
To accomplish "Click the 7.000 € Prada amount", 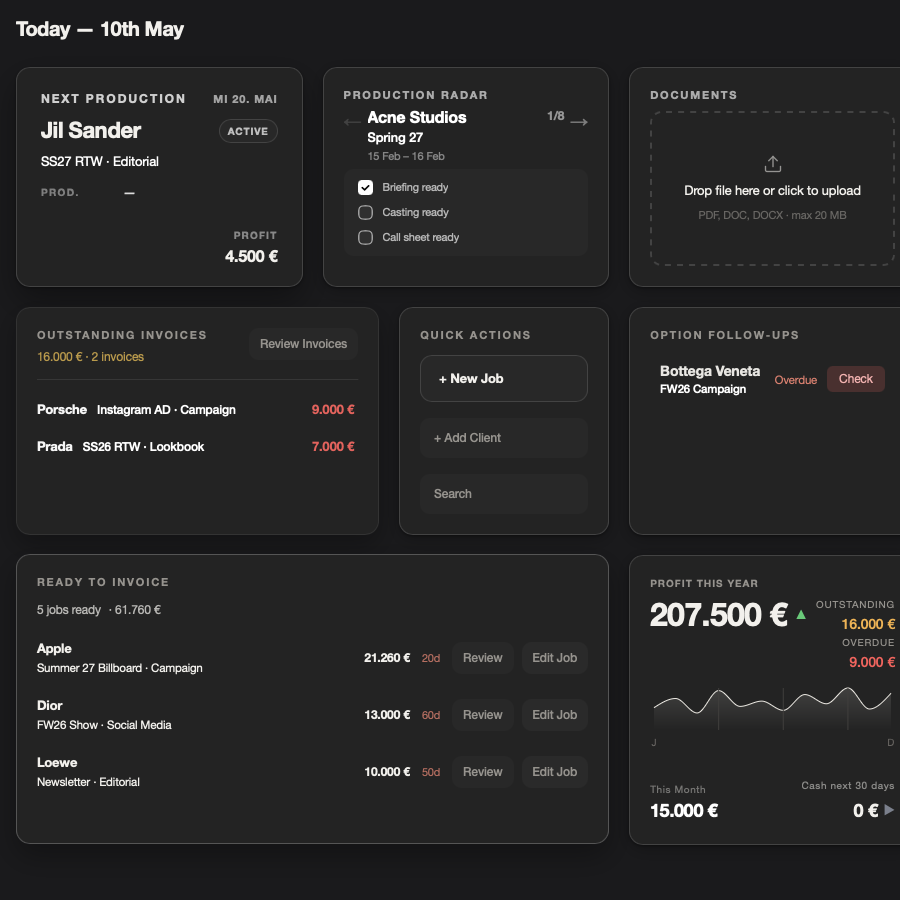I will pyautogui.click(x=333, y=447).
